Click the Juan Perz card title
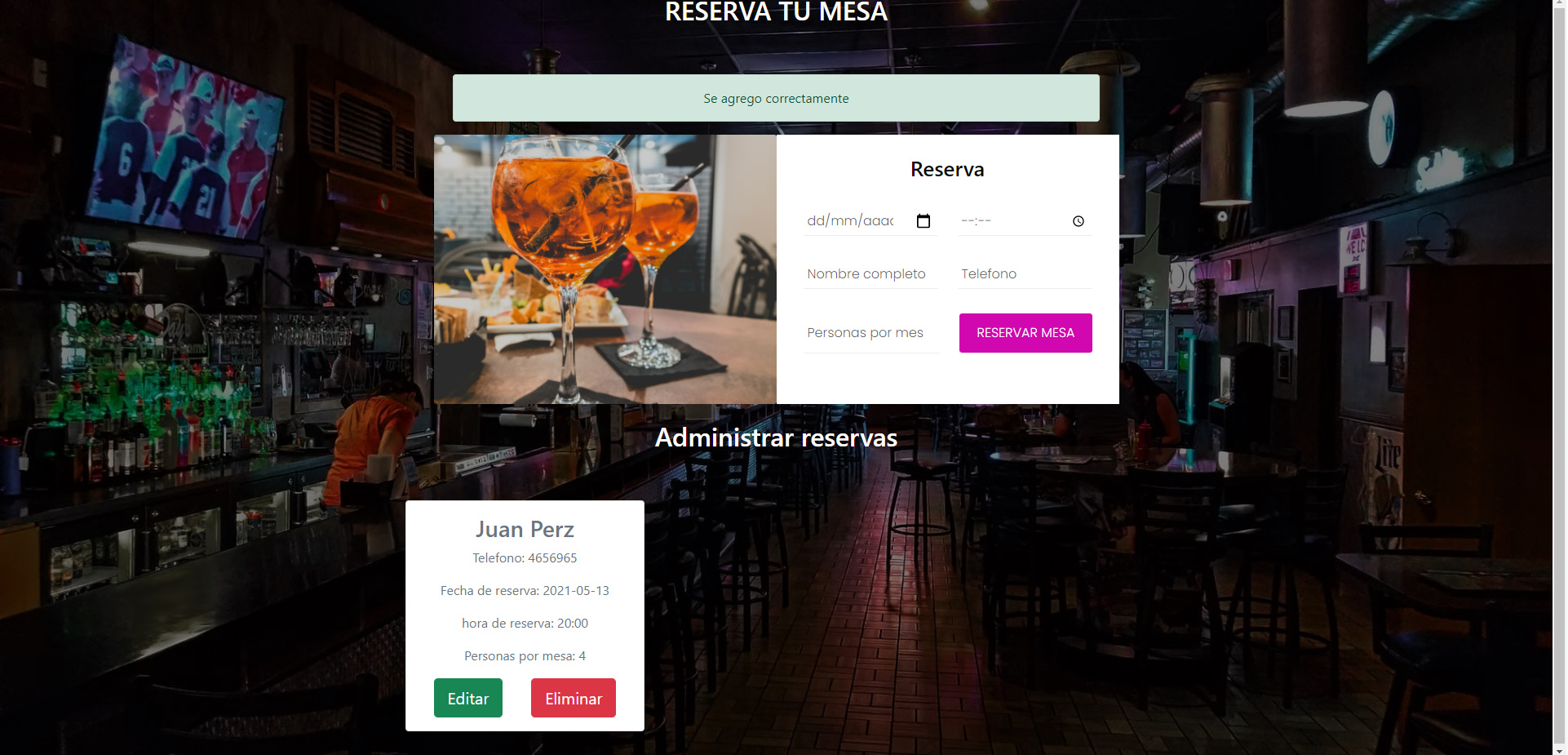The width and height of the screenshot is (1568, 755). [x=525, y=530]
